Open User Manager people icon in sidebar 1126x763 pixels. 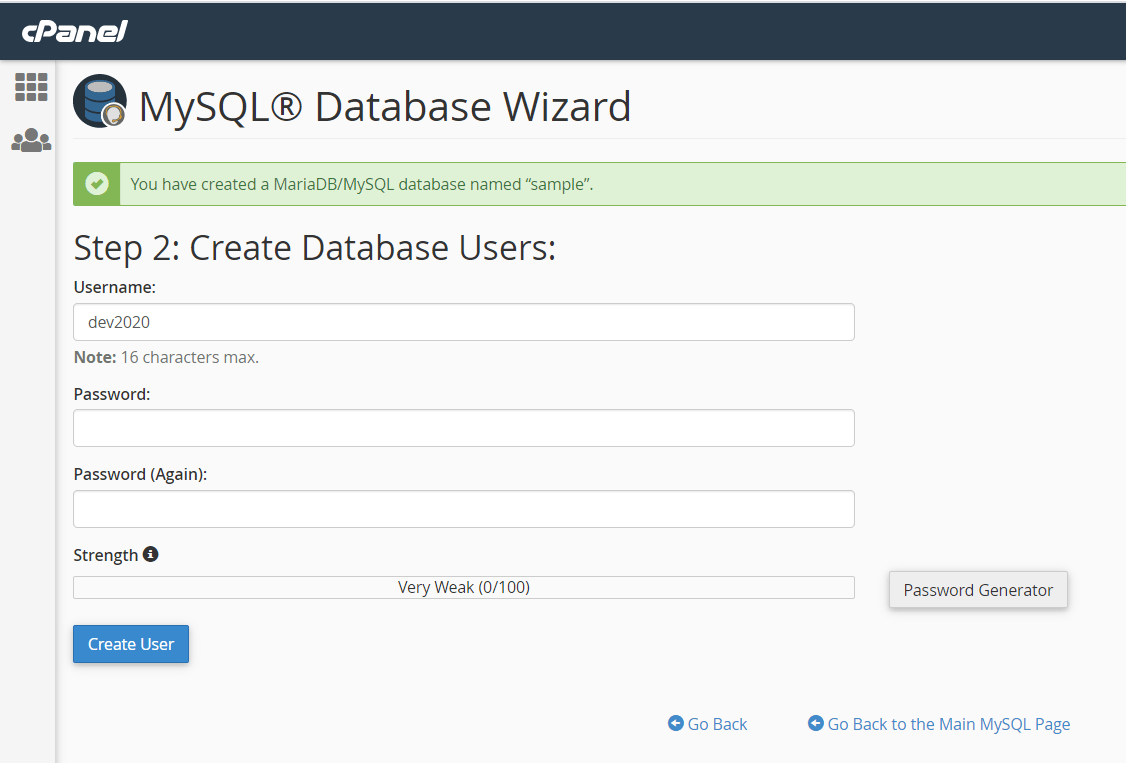31,140
